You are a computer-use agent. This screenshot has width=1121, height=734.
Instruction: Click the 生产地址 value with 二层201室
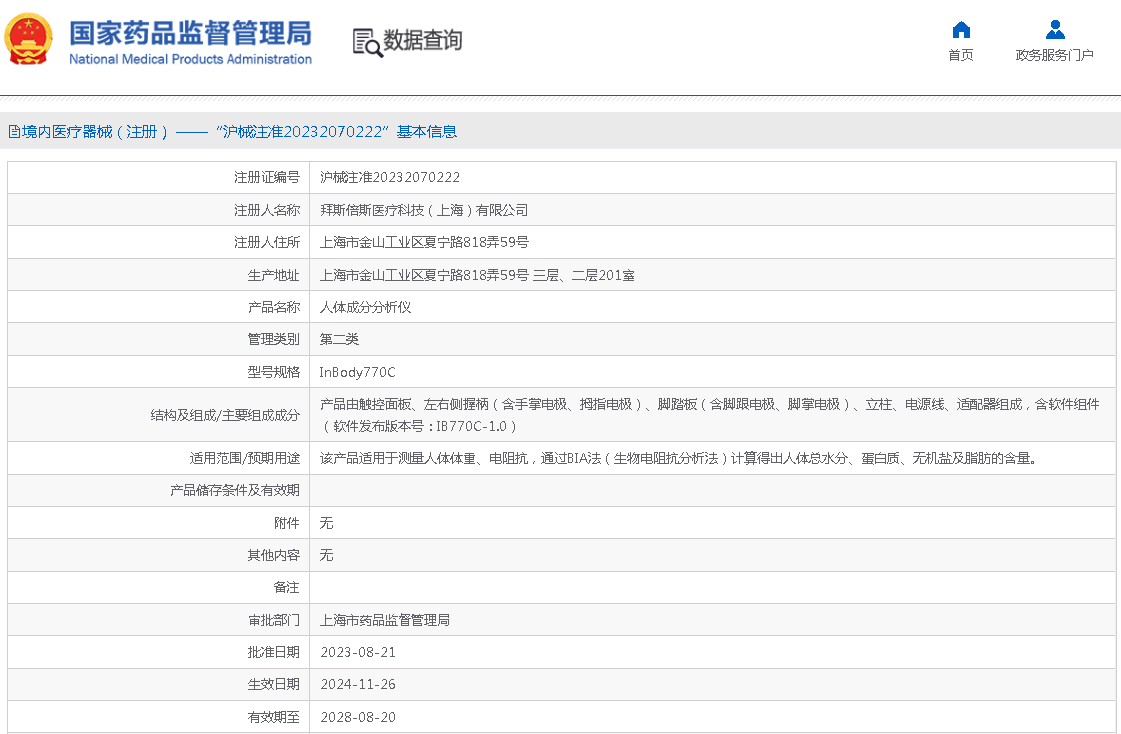pyautogui.click(x=477, y=275)
